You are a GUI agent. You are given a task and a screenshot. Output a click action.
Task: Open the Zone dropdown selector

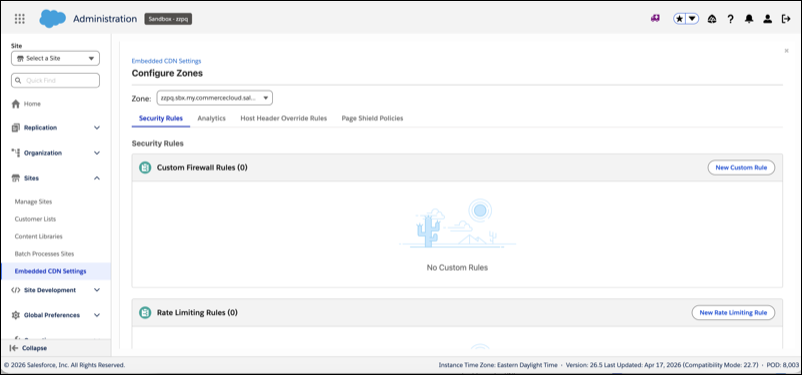click(214, 98)
